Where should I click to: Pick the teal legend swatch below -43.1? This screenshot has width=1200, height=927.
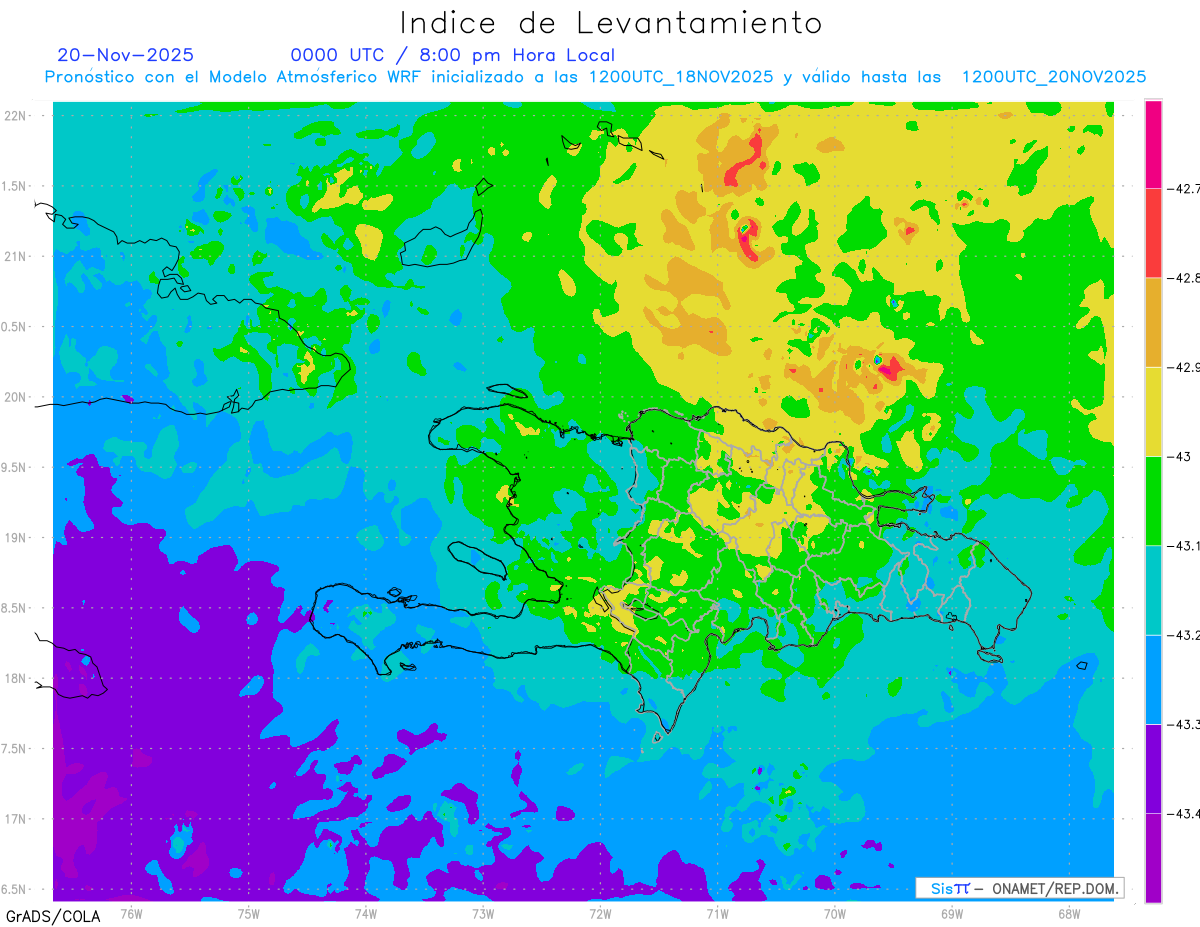(x=1153, y=590)
